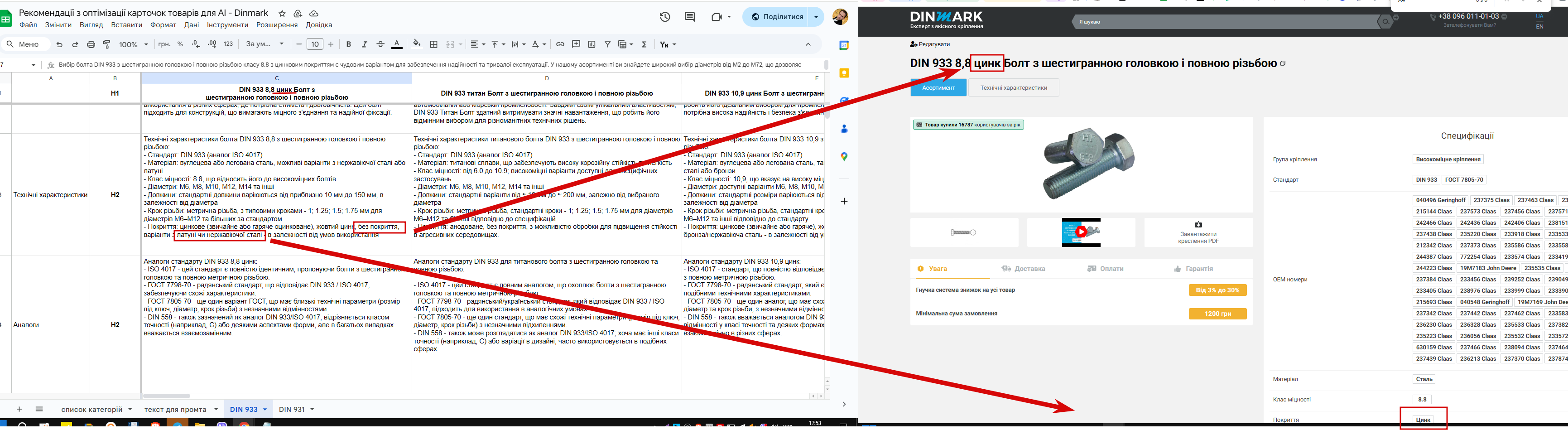
Task: Click the font size input box
Action: pos(315,44)
